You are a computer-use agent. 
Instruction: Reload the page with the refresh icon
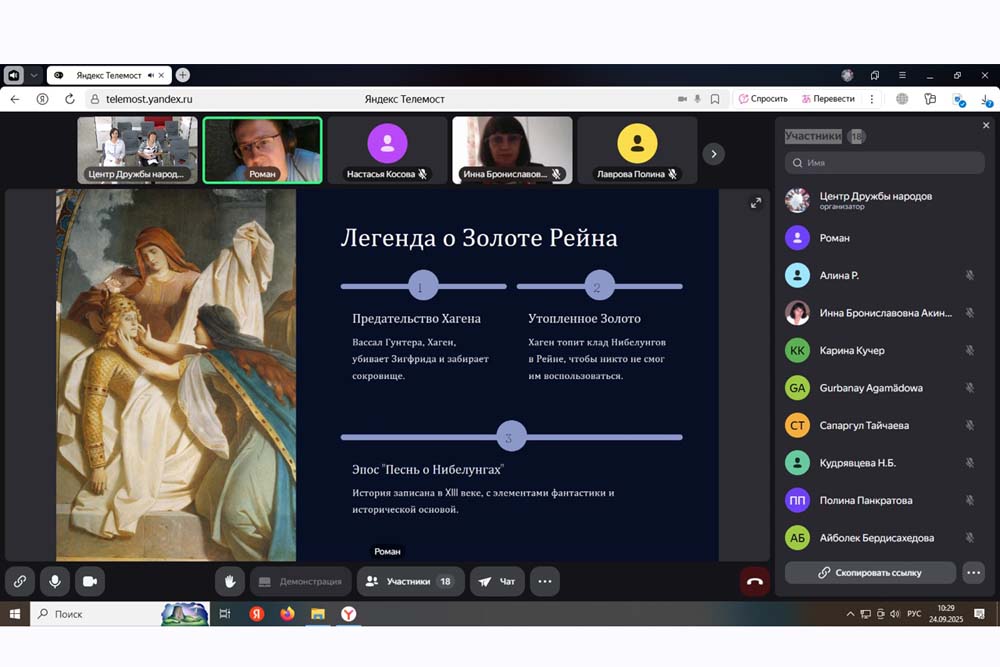point(70,99)
